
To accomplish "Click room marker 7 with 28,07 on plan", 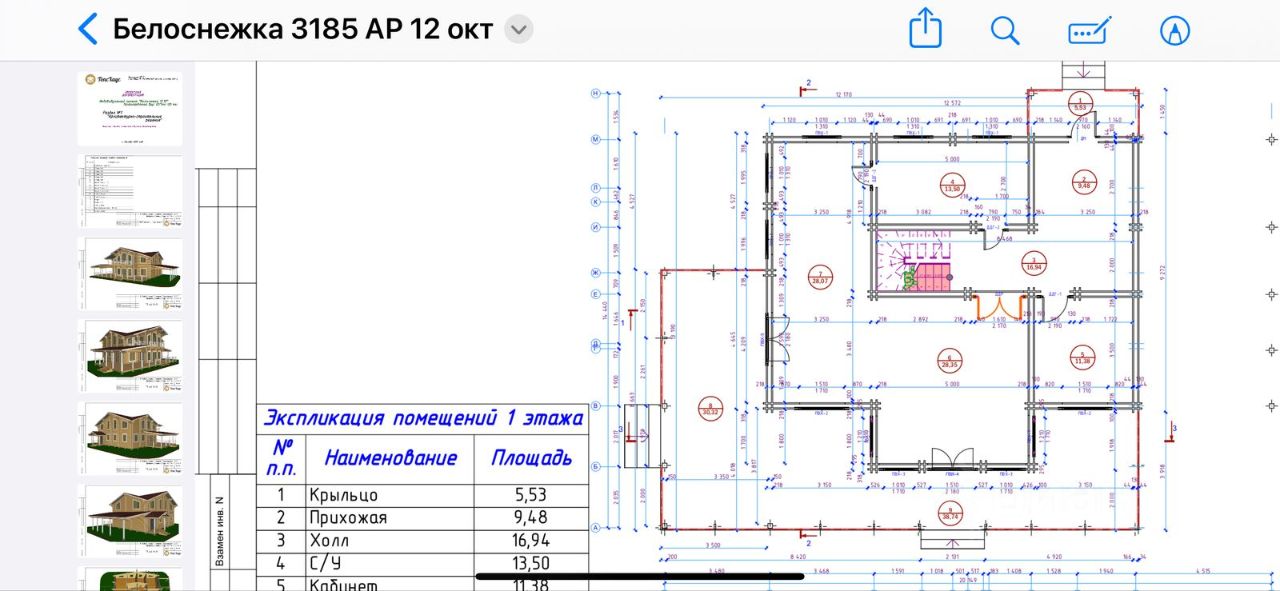I will (x=819, y=278).
